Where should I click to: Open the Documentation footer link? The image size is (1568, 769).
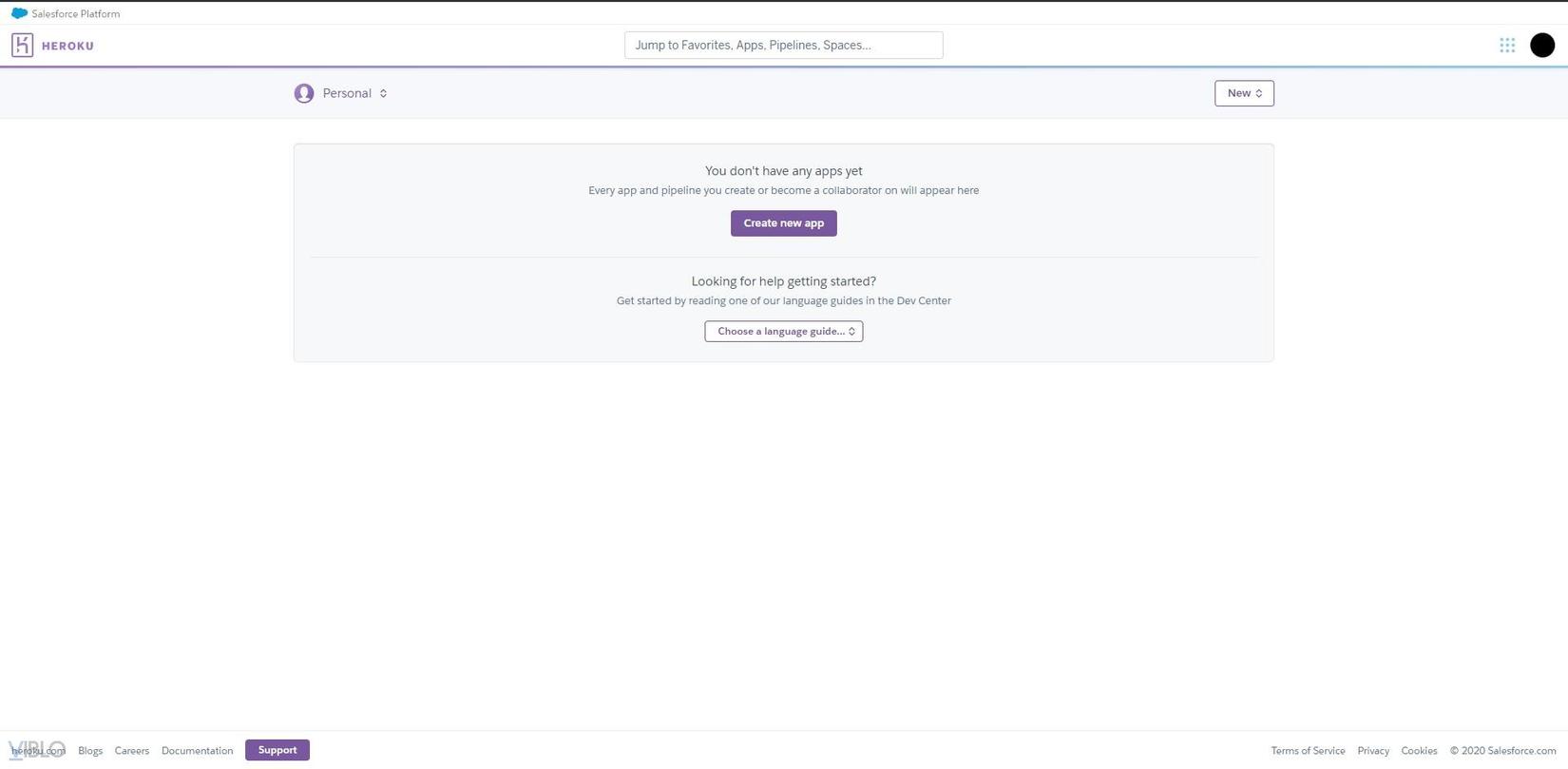coord(197,751)
